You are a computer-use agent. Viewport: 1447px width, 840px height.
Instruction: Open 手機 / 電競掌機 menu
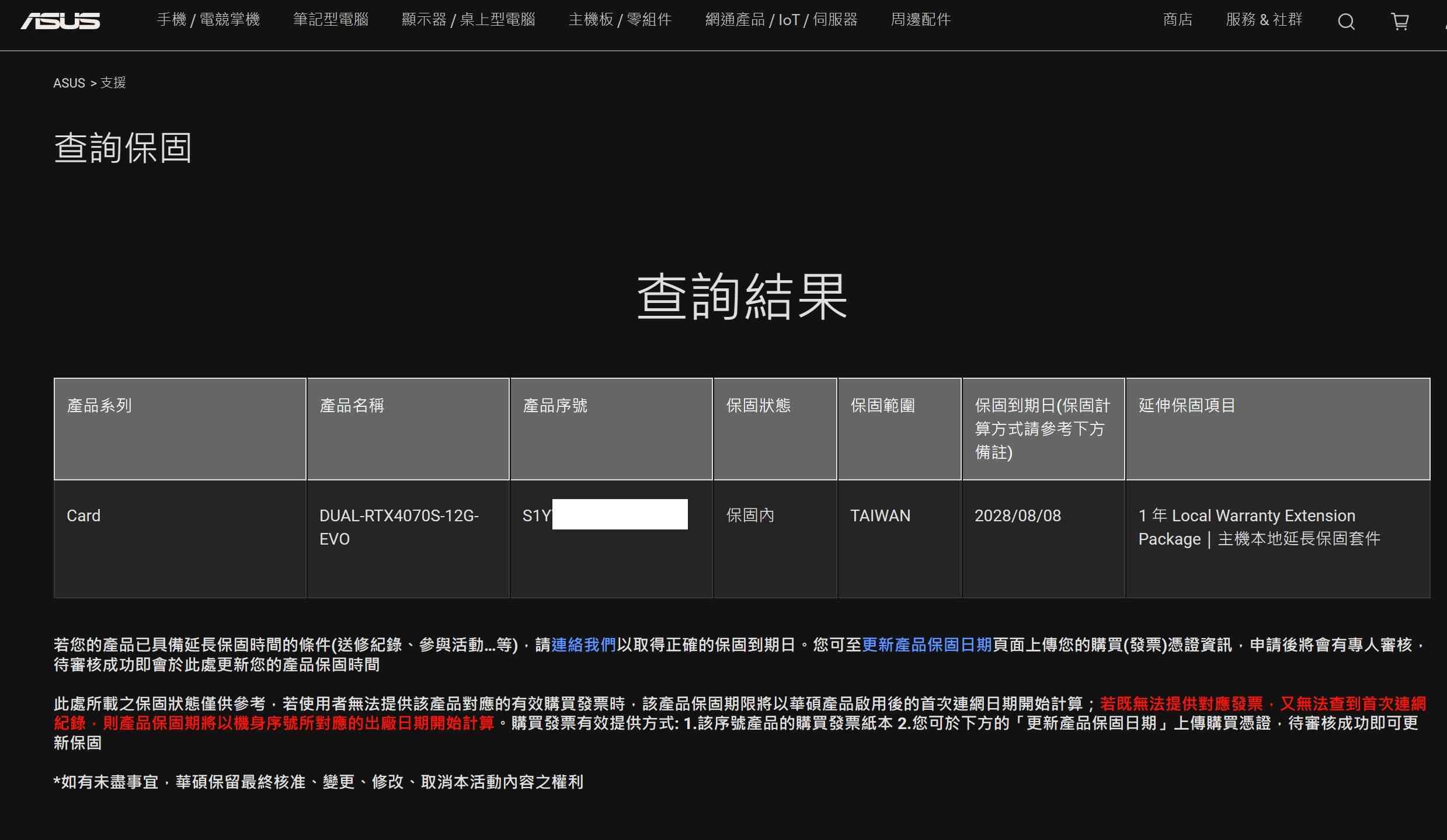click(x=208, y=20)
